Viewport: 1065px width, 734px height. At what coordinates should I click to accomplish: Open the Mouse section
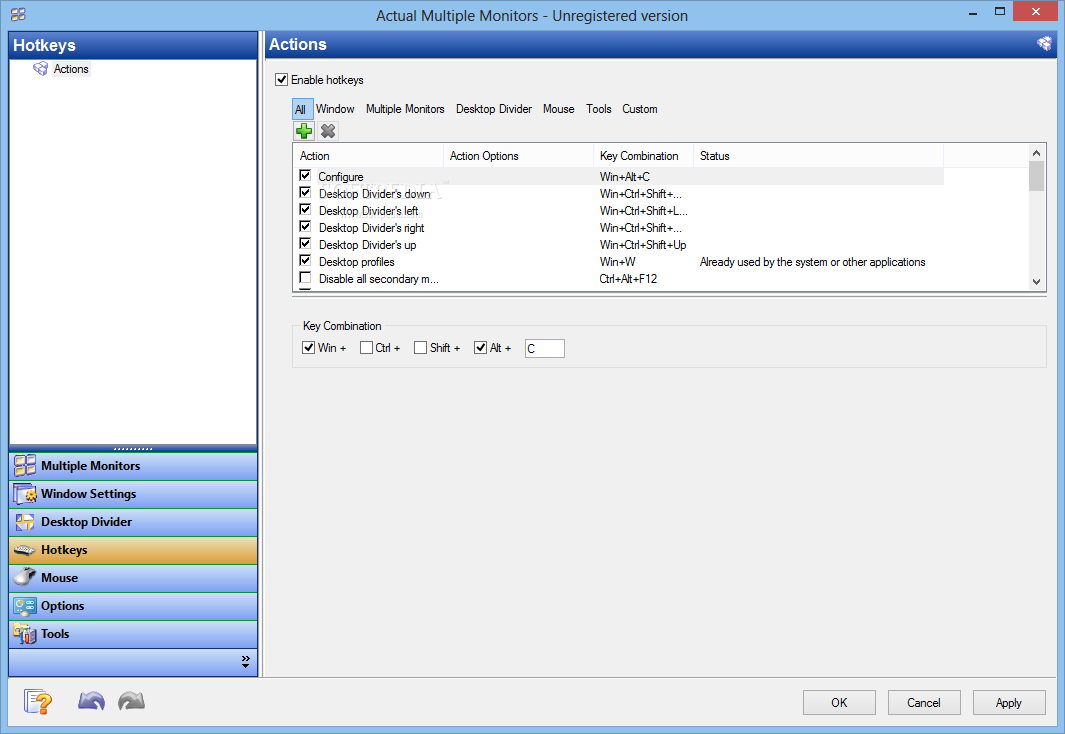coord(133,578)
